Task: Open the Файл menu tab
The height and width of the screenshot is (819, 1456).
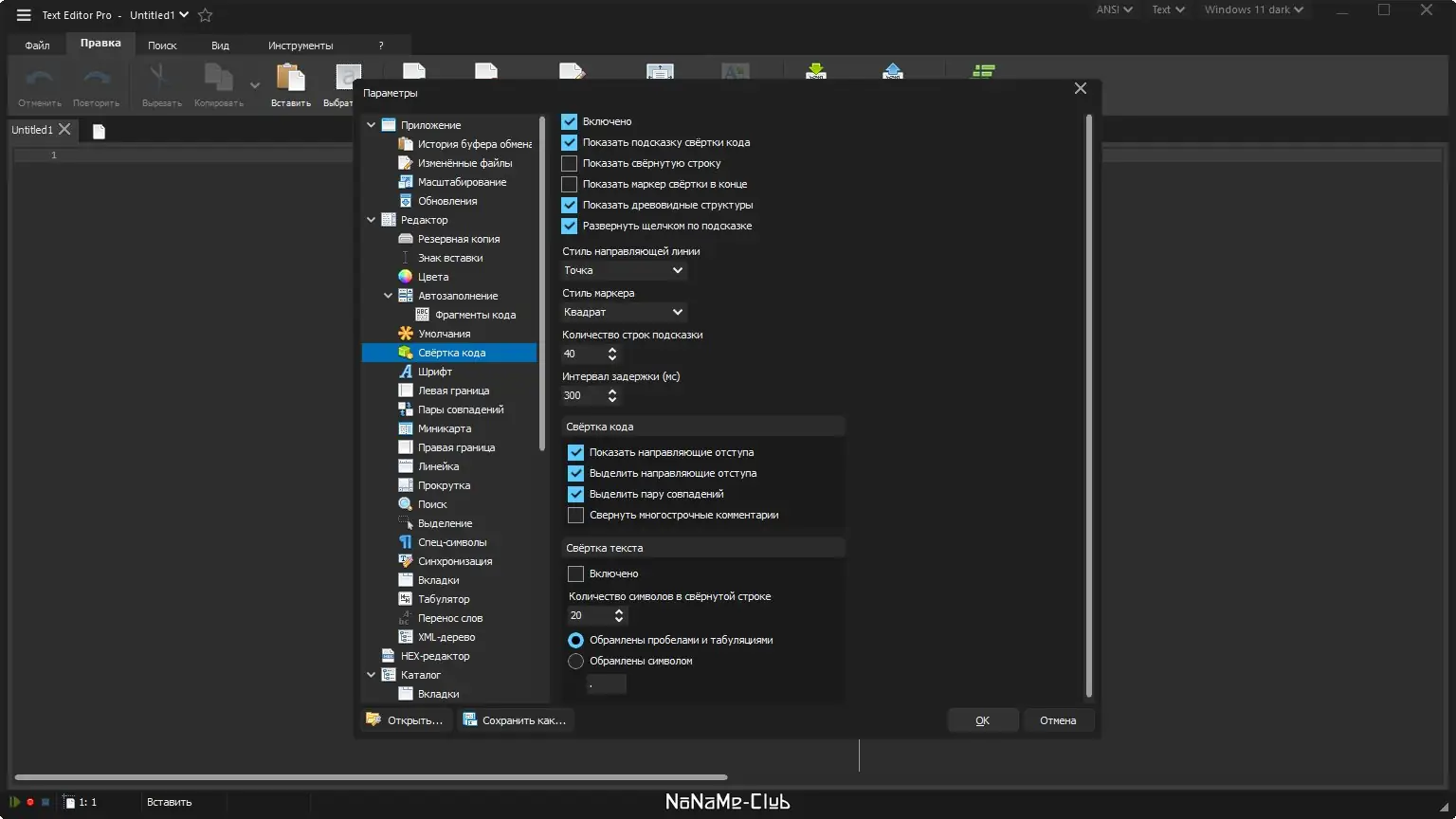Action: coord(38,45)
